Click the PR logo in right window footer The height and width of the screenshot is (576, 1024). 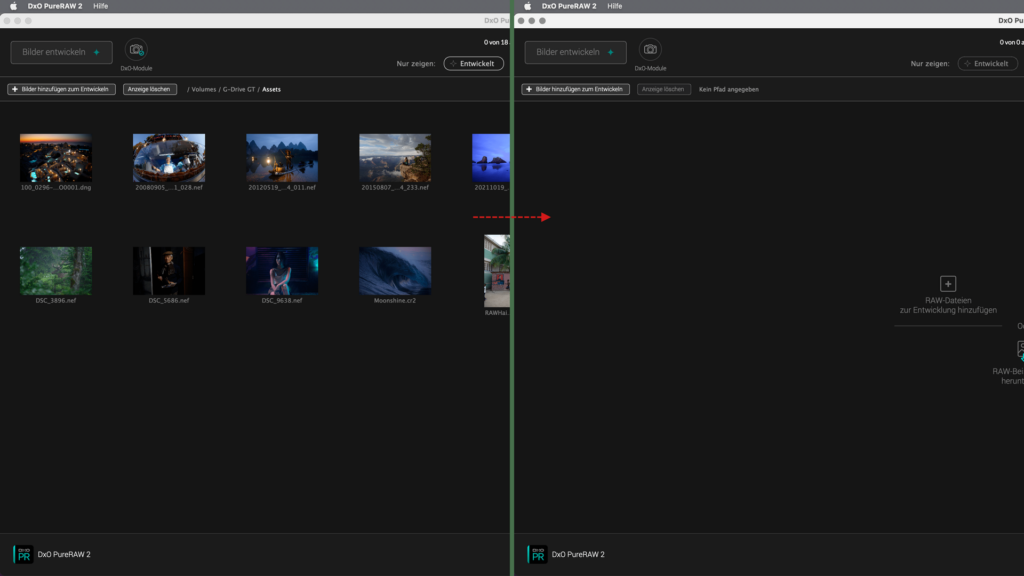pos(537,554)
